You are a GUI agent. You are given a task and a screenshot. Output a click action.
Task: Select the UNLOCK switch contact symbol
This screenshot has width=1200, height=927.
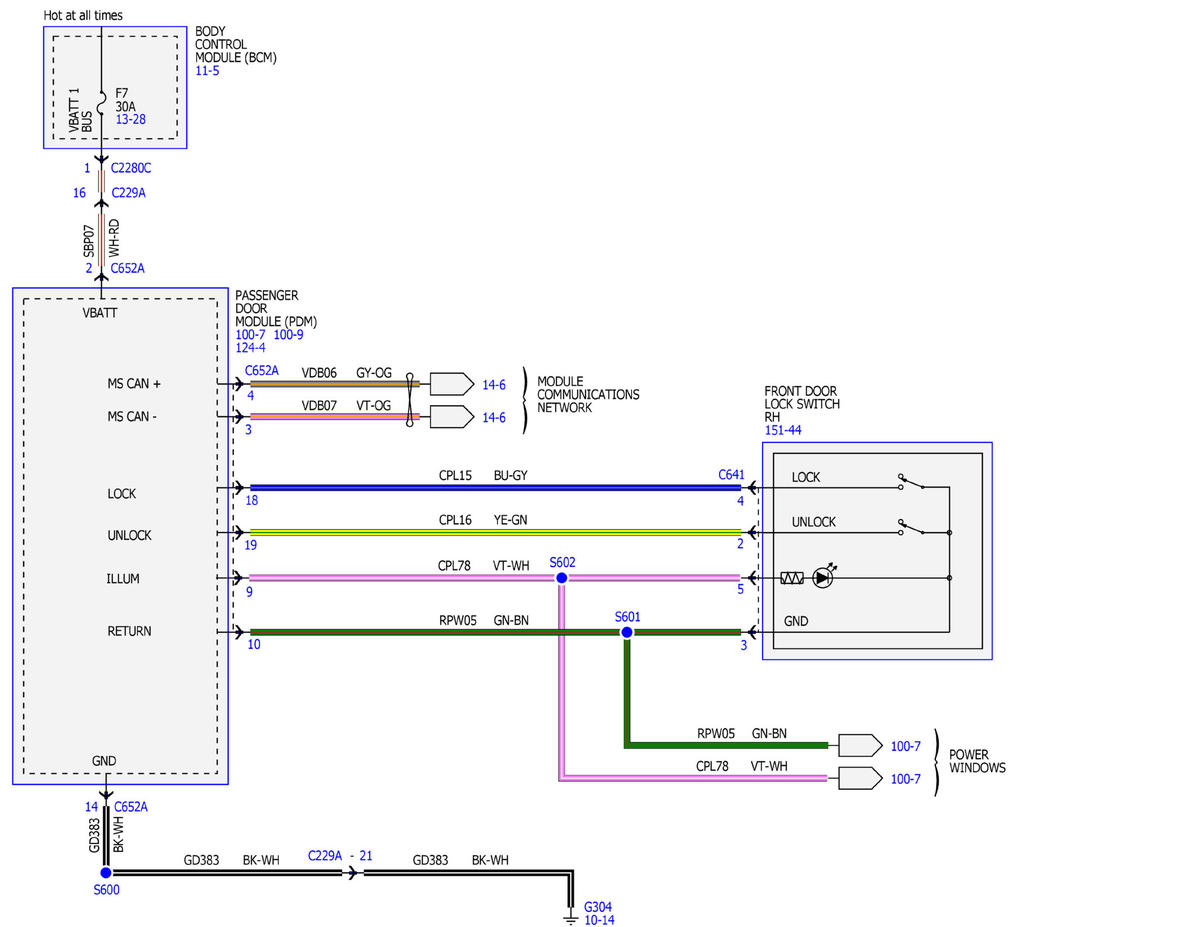coord(910,526)
